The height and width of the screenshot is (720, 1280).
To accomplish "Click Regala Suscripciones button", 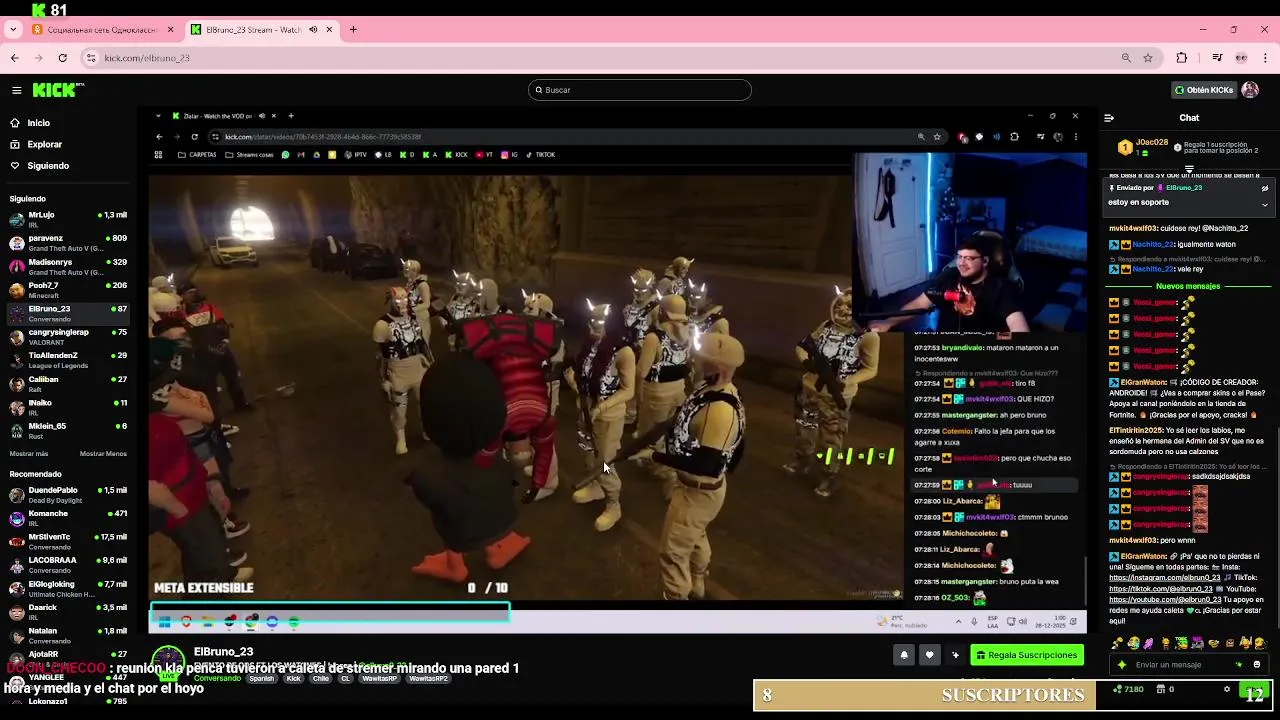I will pos(1027,655).
